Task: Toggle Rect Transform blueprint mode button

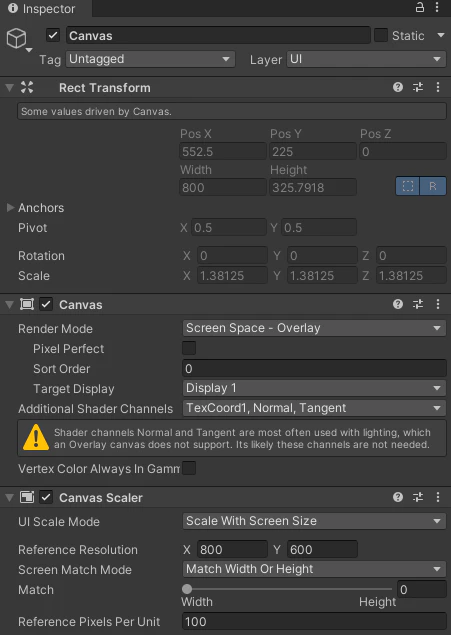Action: (408, 186)
